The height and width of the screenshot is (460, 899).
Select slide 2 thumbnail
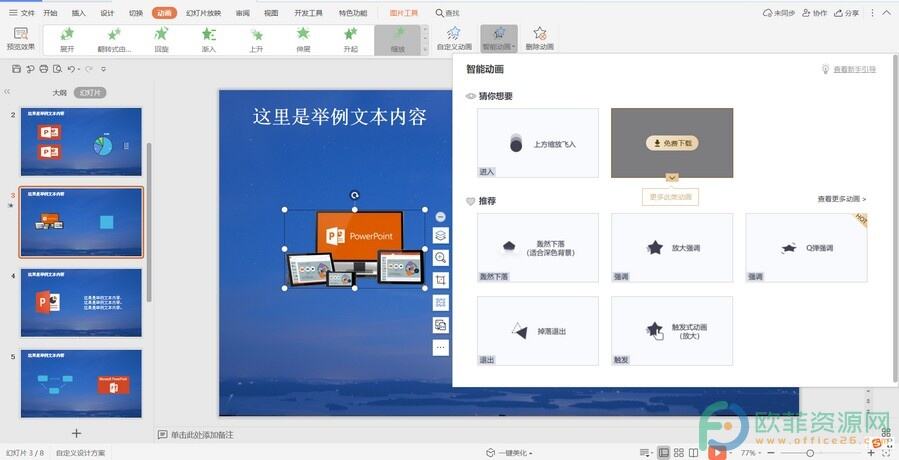click(x=81, y=142)
